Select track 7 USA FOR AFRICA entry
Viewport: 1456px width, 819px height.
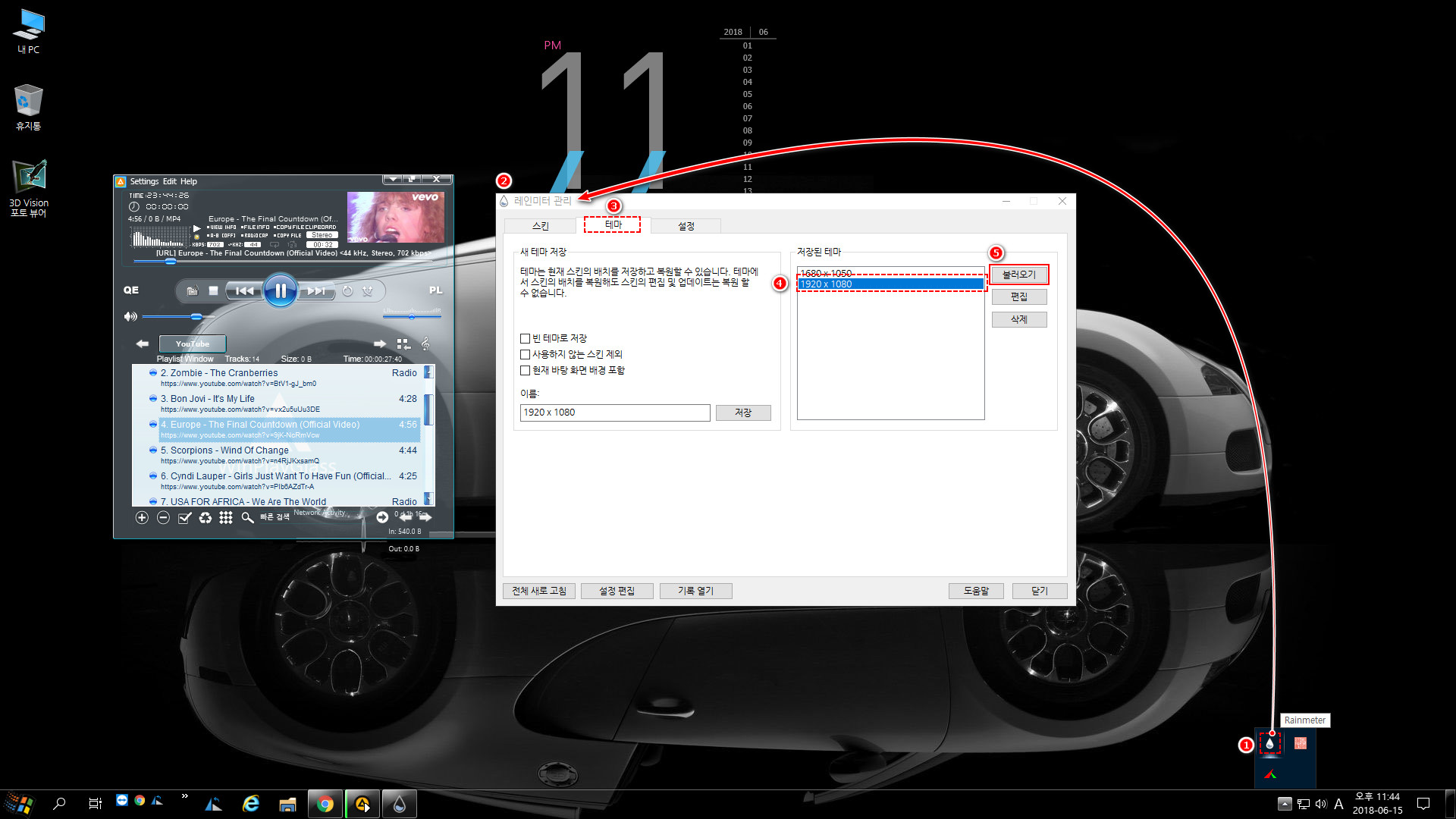(288, 501)
